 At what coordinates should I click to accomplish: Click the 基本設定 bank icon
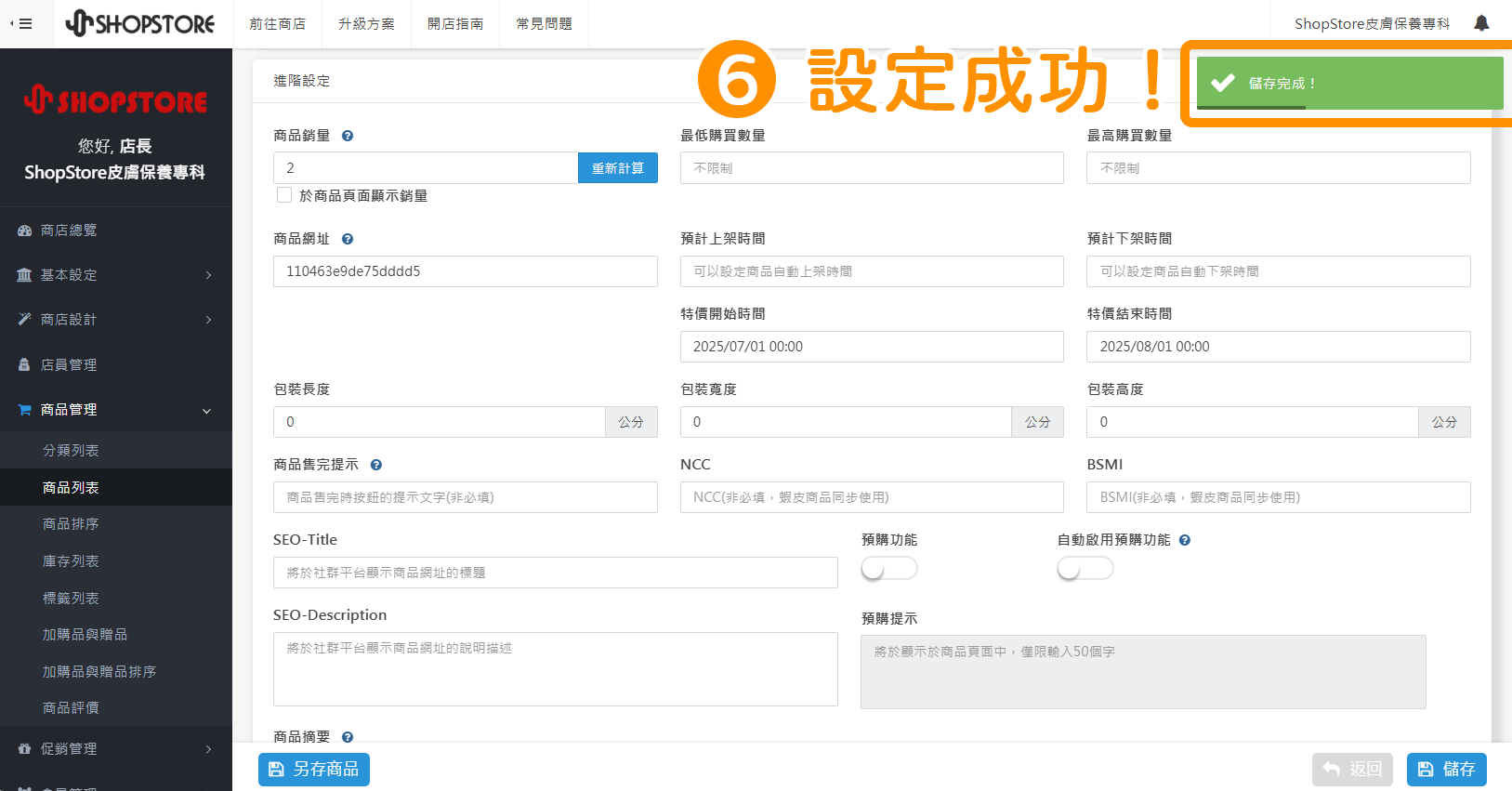[25, 275]
